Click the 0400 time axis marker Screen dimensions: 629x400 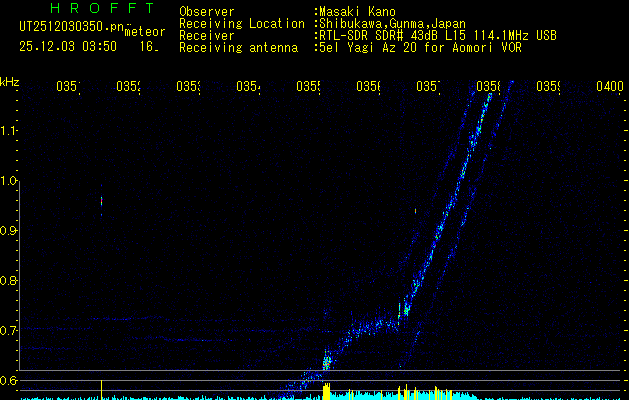click(x=609, y=87)
